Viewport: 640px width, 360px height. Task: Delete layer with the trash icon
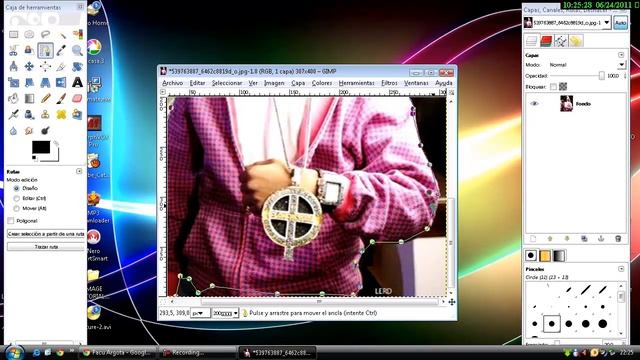618,239
